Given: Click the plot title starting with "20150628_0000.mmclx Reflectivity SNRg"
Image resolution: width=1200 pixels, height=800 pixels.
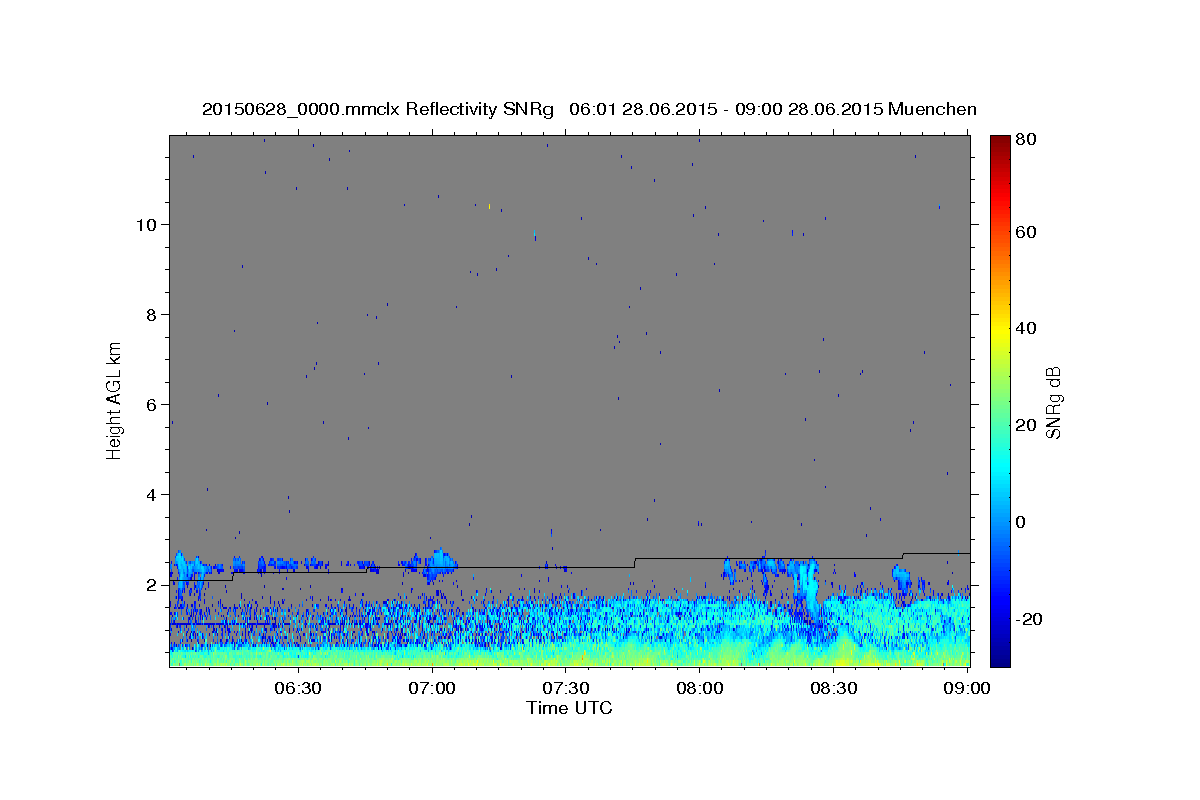Looking at the screenshot, I should click(x=589, y=109).
